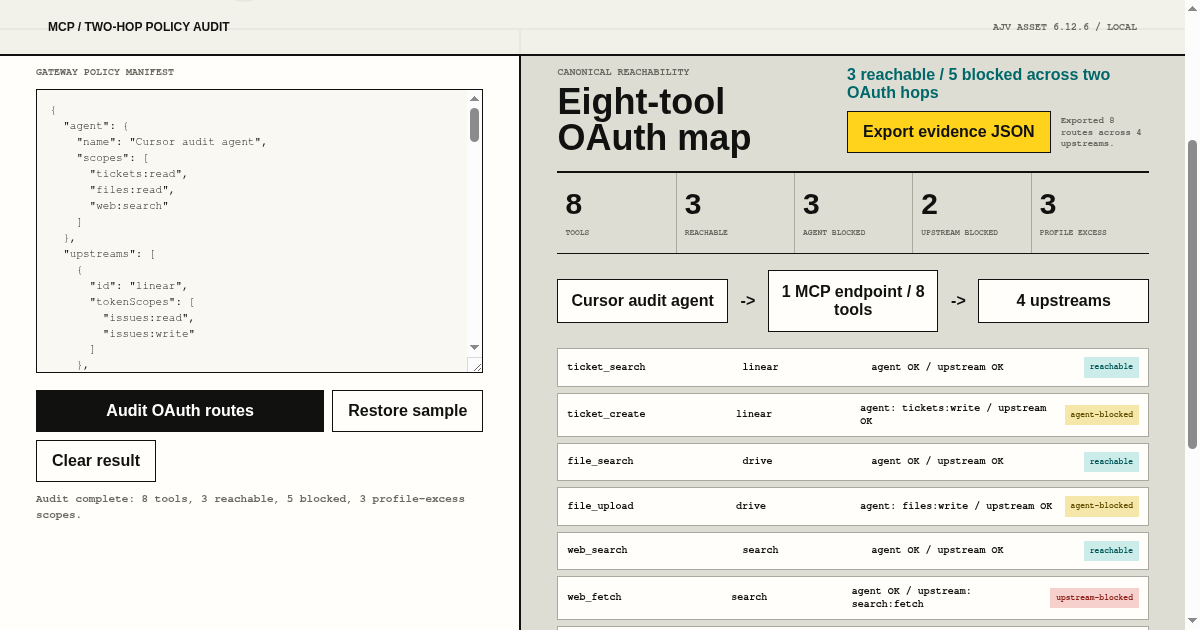Click the AJV ASSET 6.12.6 / LOCAL label

tap(1065, 27)
